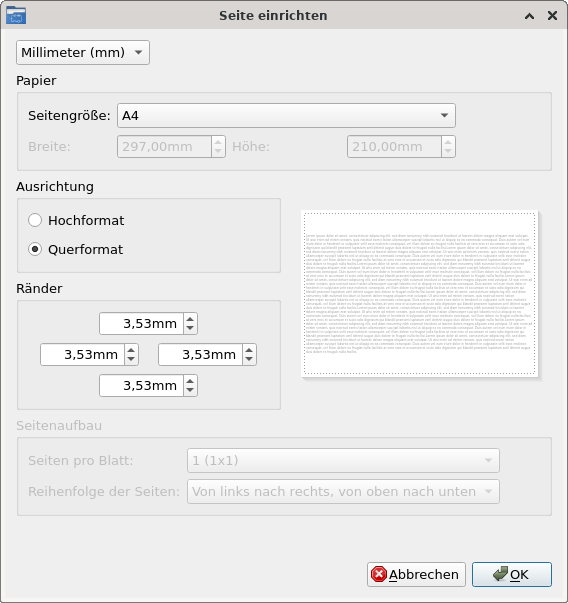The width and height of the screenshot is (568, 603).
Task: Increase the right margin with the up arrow
Action: click(249, 350)
